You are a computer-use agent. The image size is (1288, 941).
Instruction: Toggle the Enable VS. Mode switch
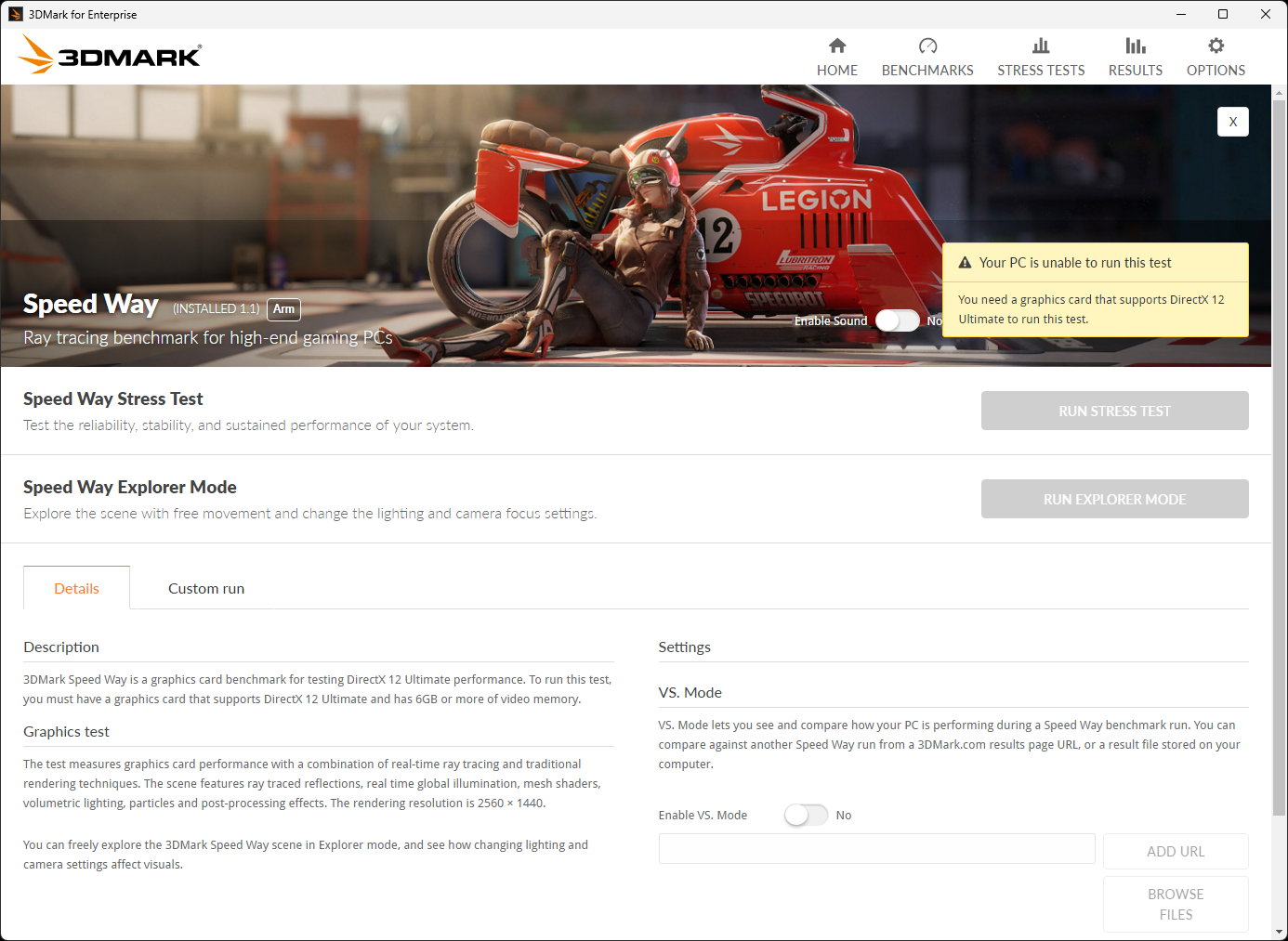[806, 815]
